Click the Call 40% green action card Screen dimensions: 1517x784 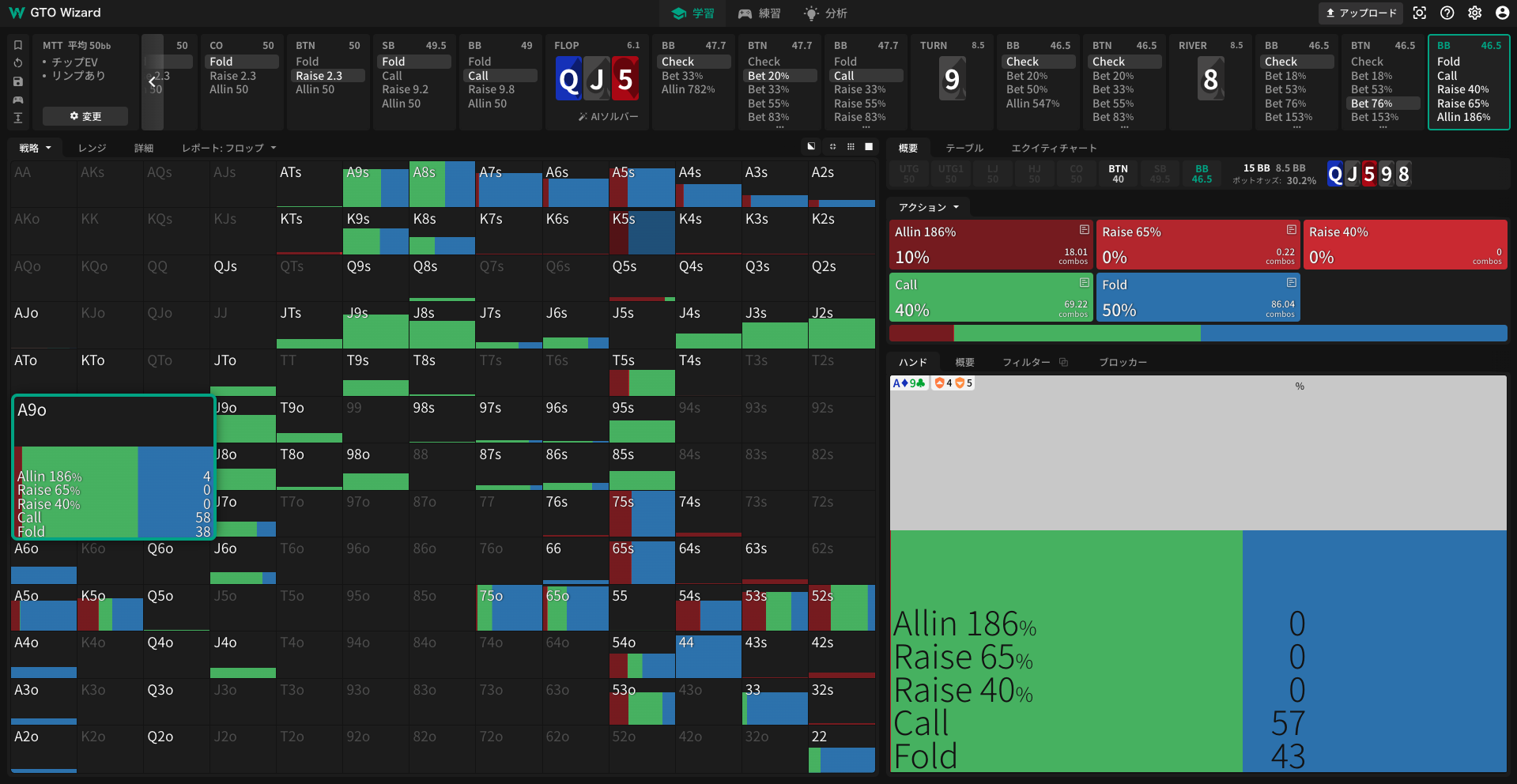tap(991, 297)
